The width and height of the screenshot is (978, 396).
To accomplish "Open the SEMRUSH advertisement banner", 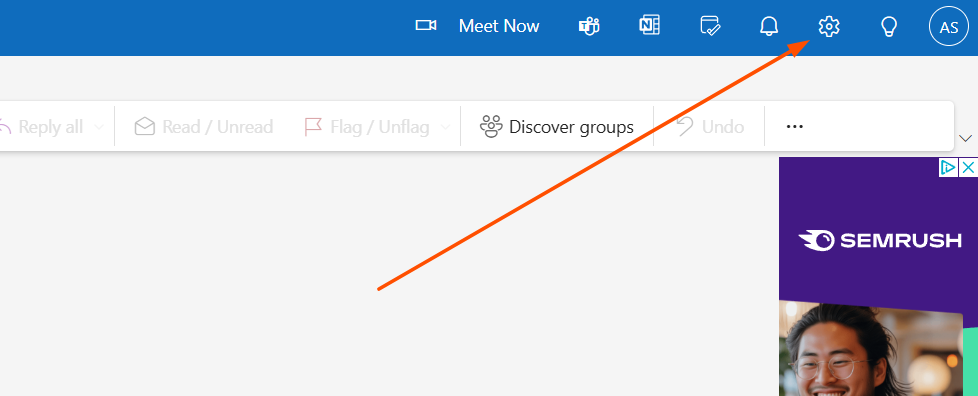I will coord(880,240).
